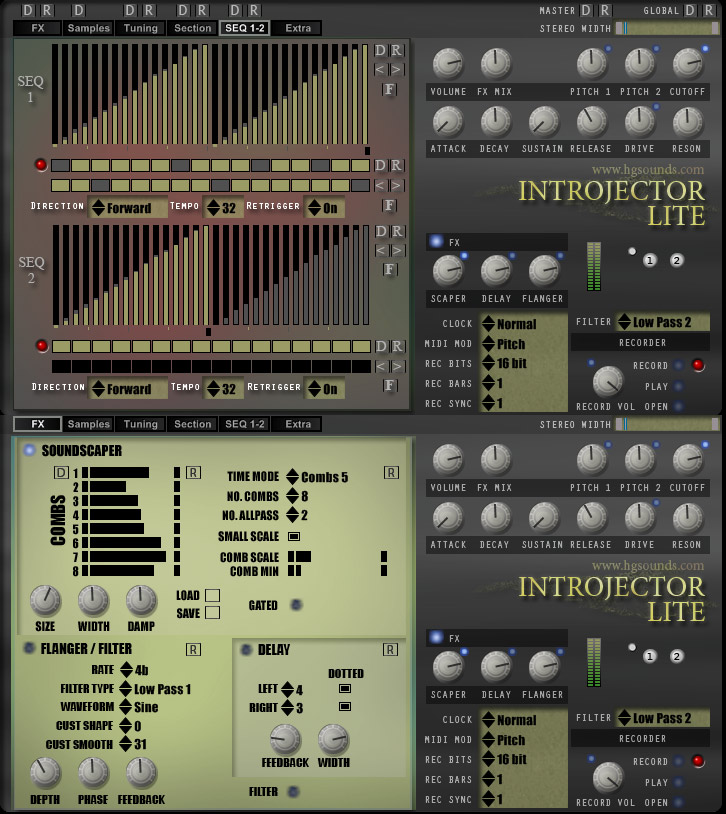Change upper Filter Low Pass 2 selector
Screen dimensions: 726x814
click(662, 322)
